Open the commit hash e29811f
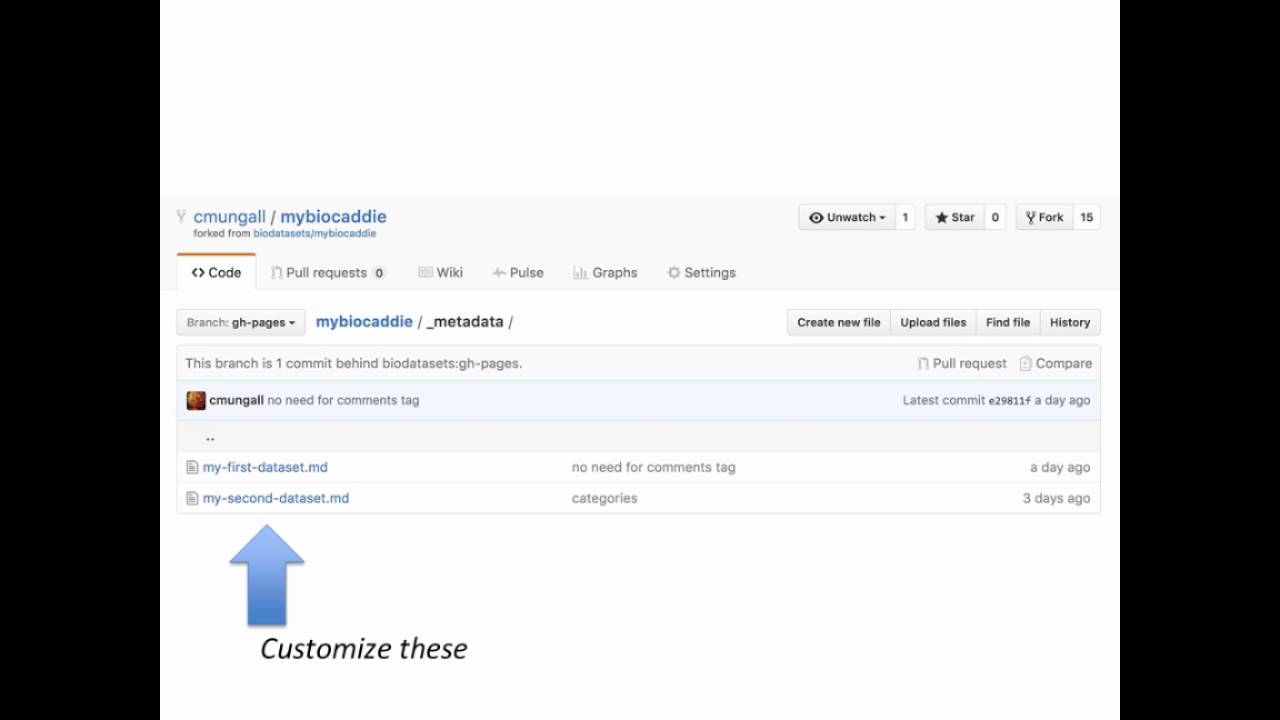This screenshot has height=720, width=1280. (x=1009, y=401)
